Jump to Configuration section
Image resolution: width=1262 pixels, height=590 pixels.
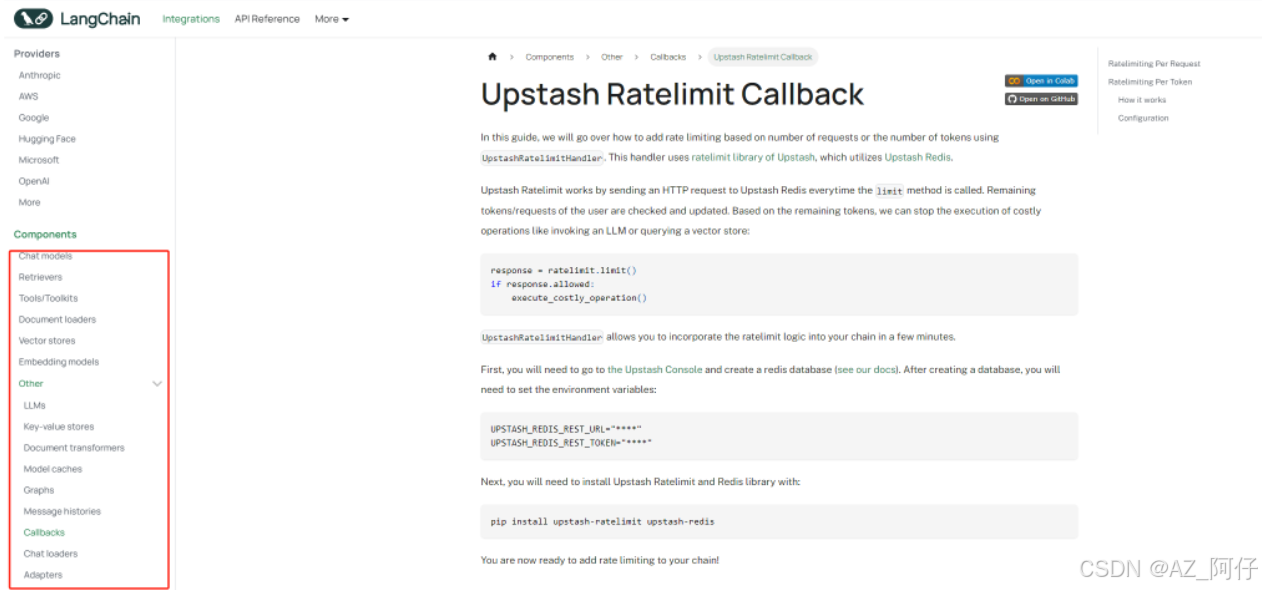pos(1143,118)
